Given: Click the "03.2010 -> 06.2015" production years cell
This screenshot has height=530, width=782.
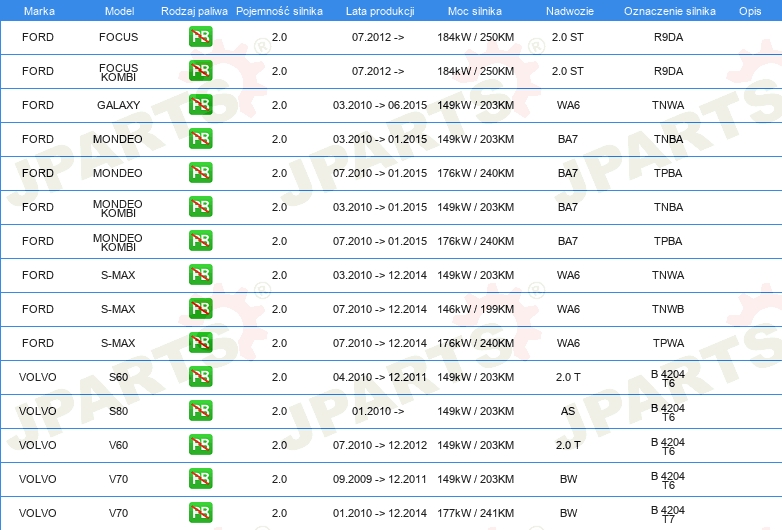Looking at the screenshot, I should pyautogui.click(x=380, y=105).
